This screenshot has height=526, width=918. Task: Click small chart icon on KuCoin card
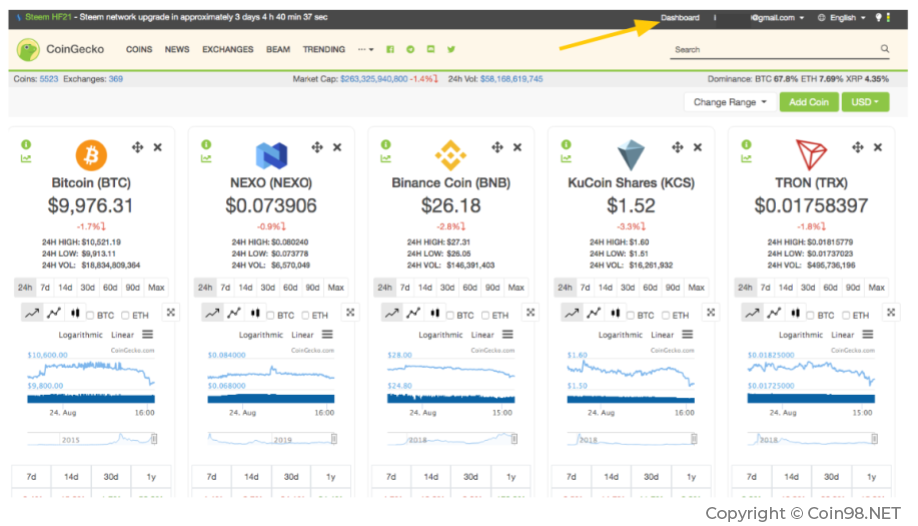tap(566, 159)
